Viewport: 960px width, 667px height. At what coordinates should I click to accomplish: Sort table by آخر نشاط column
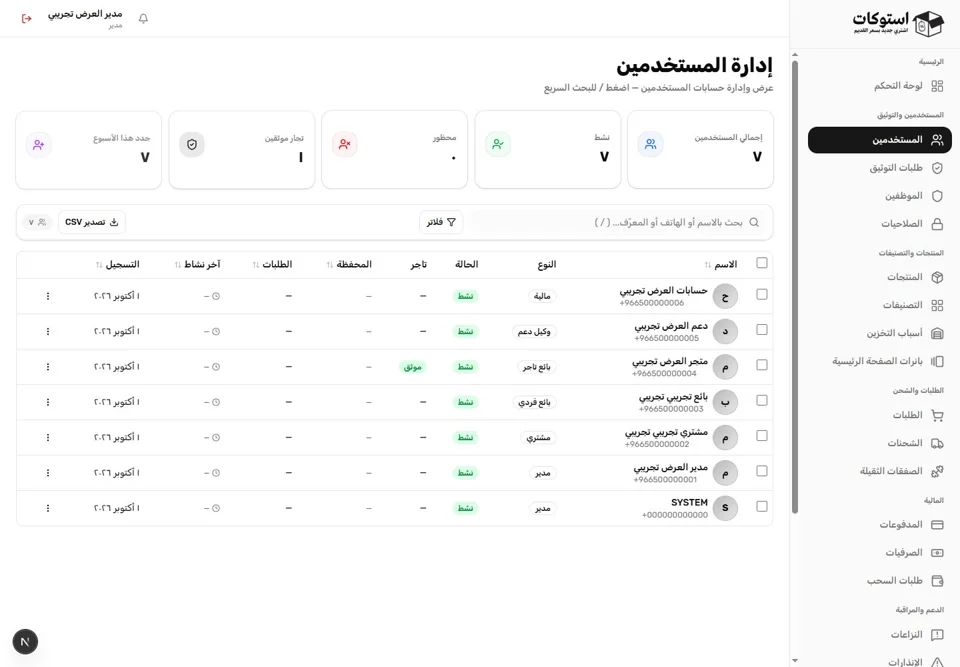197,265
